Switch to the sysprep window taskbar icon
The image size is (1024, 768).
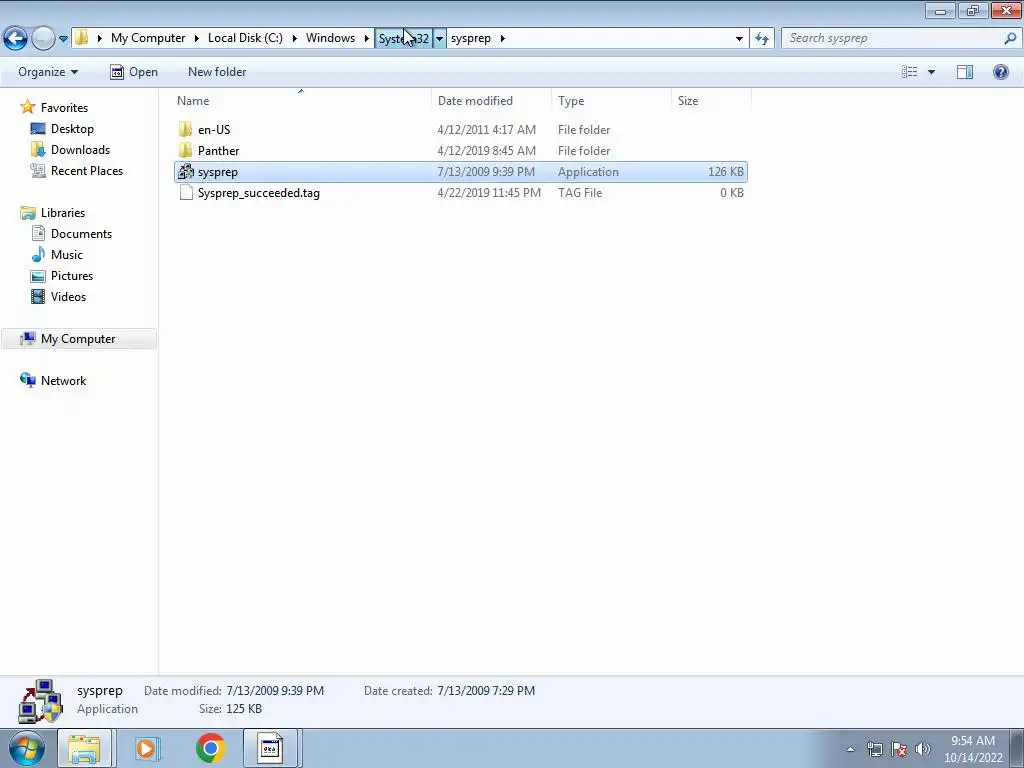click(x=270, y=748)
